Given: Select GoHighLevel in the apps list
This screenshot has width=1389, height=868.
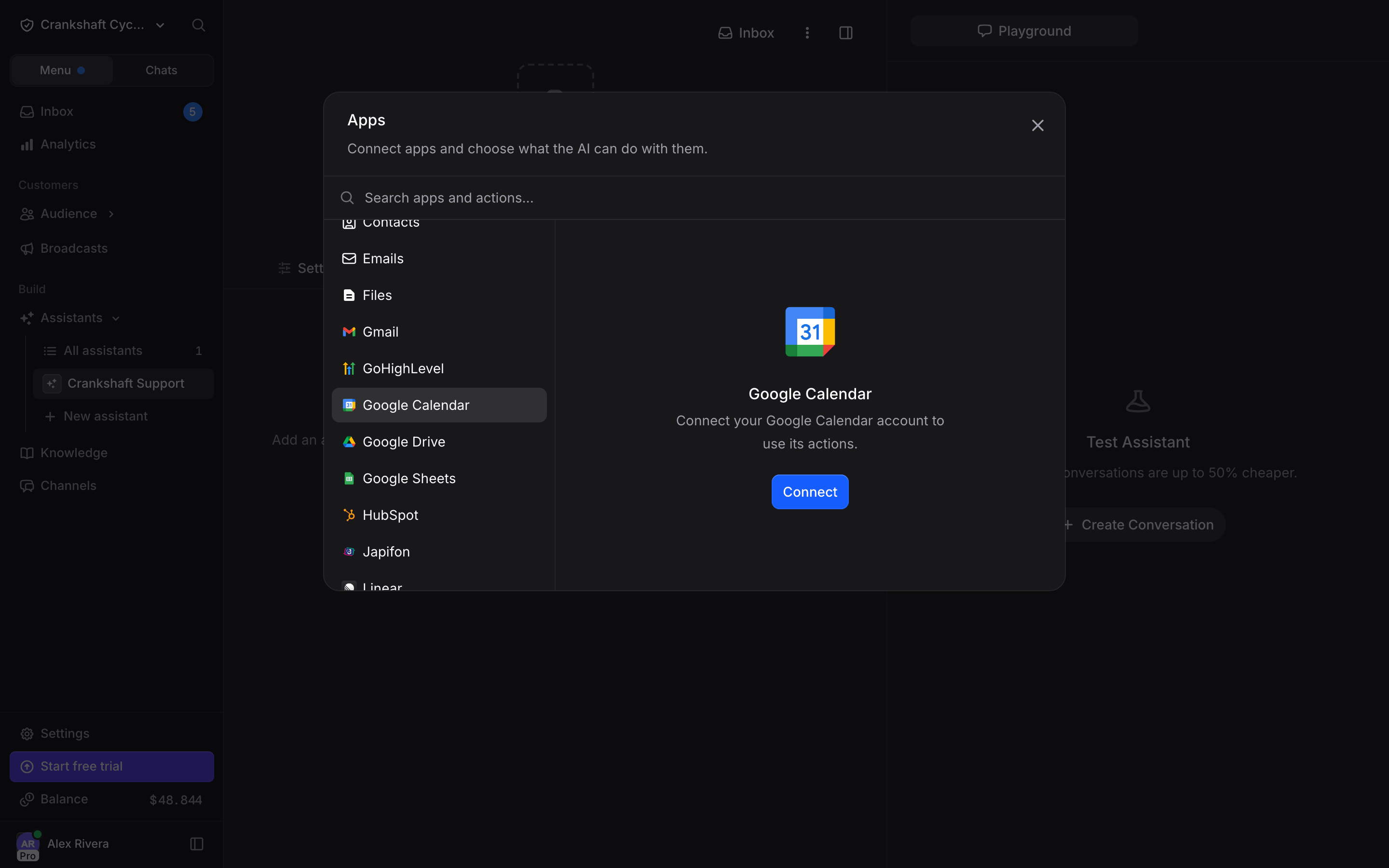Looking at the screenshot, I should click(x=439, y=368).
